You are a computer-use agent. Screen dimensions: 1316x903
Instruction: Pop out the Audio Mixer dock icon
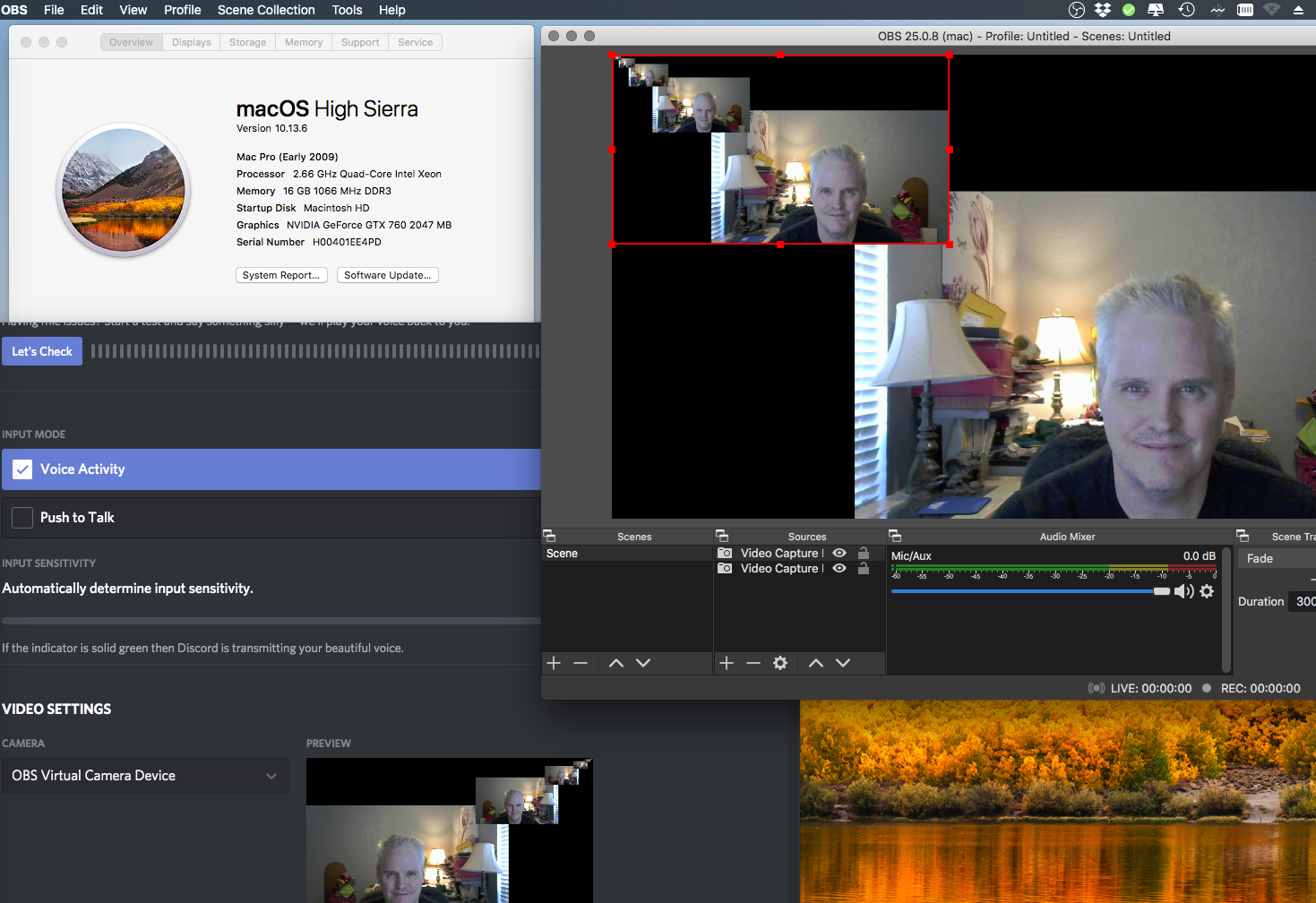click(x=895, y=536)
